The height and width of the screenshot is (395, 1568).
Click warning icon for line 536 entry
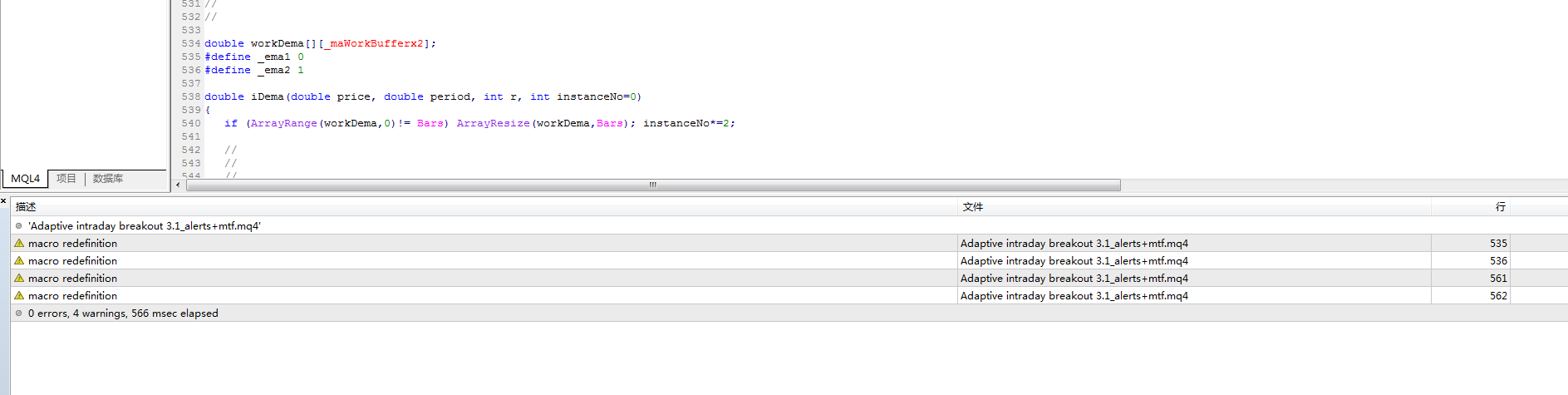coord(19,261)
